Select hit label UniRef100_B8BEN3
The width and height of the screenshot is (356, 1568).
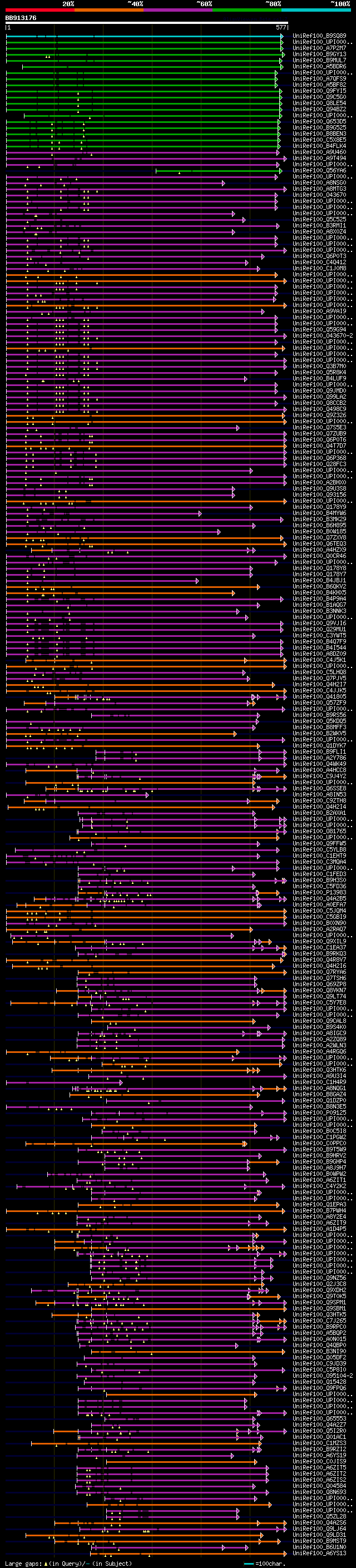319,134
